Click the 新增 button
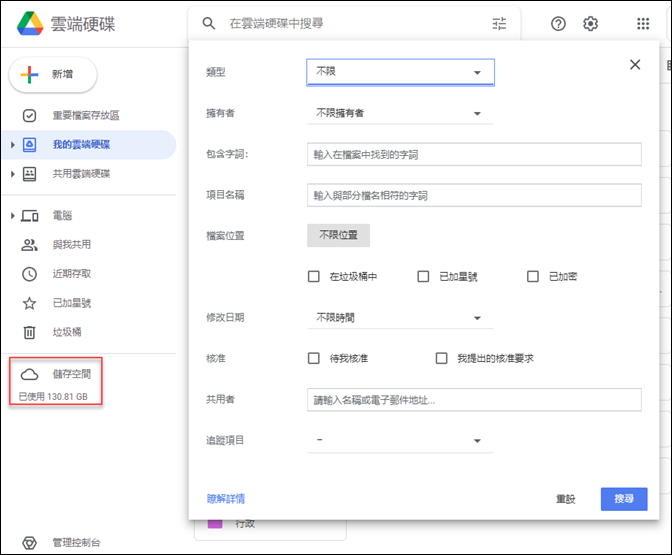This screenshot has height=555, width=672. (53, 75)
